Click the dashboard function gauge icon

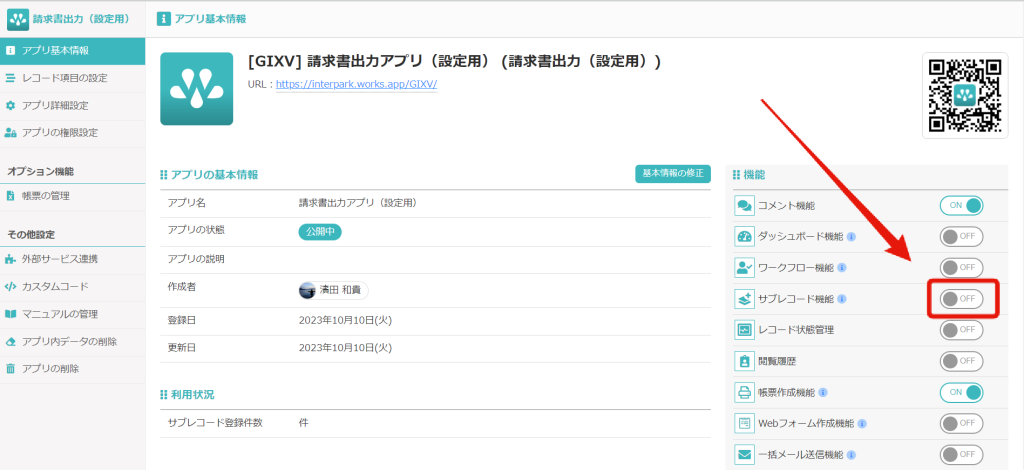[744, 237]
